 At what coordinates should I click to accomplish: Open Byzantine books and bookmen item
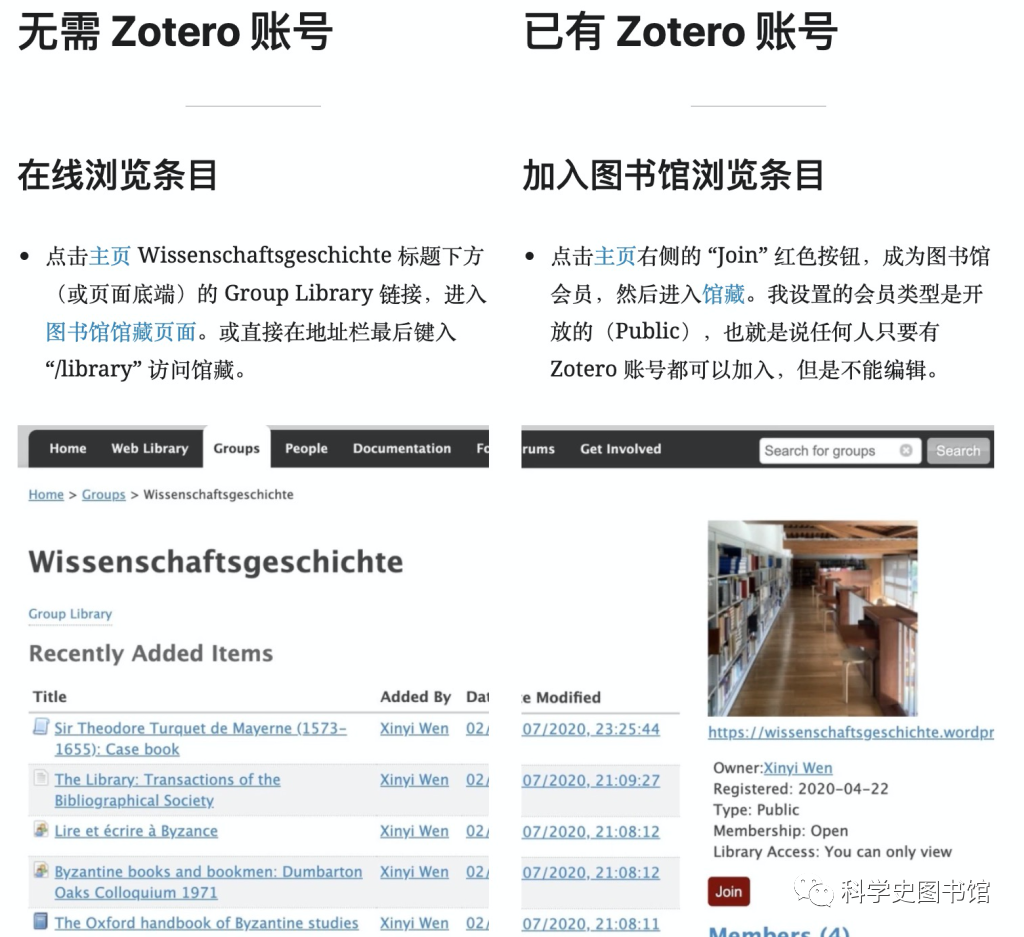point(208,882)
